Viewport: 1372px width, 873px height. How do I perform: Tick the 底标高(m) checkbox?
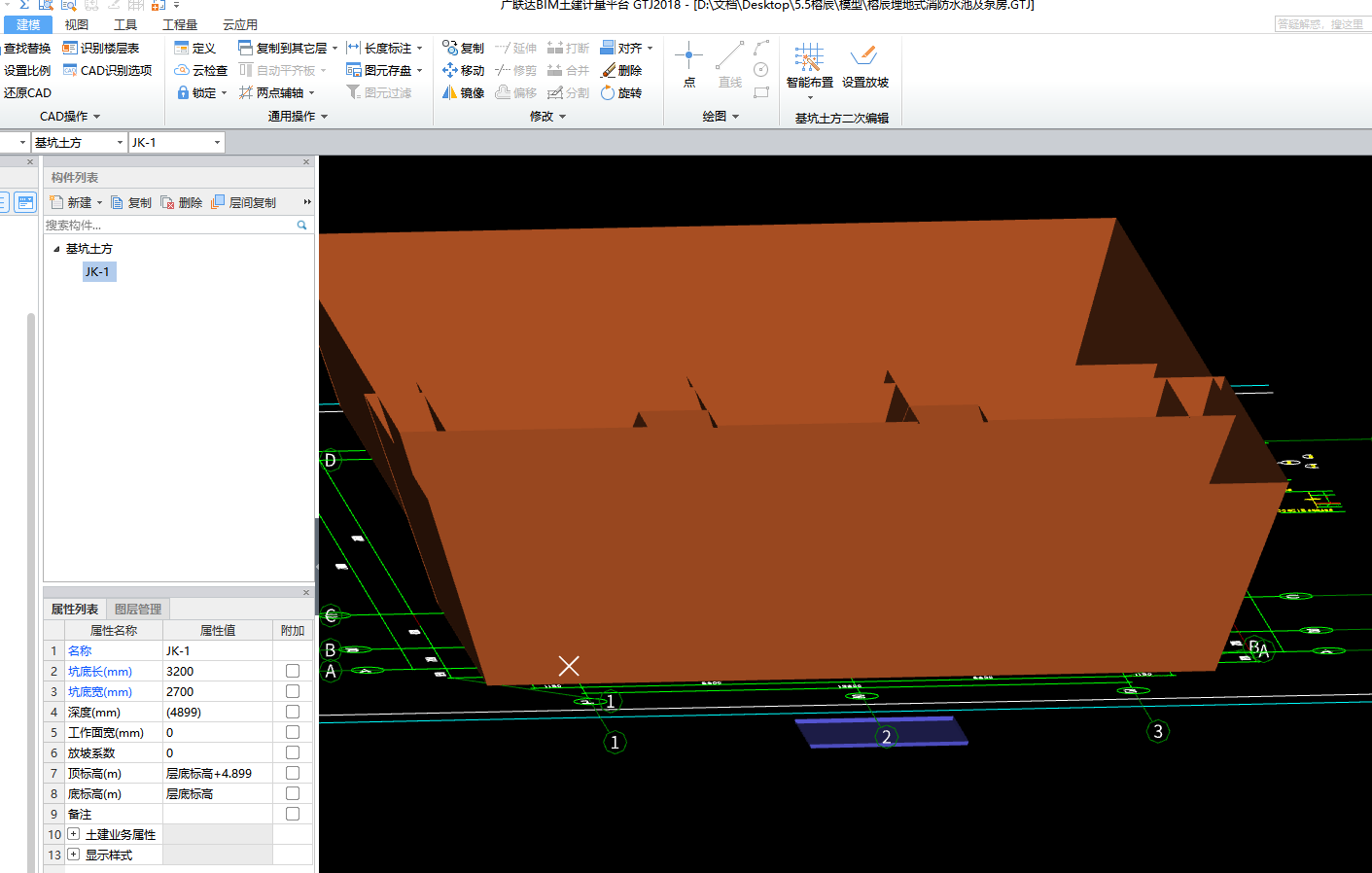click(x=293, y=793)
